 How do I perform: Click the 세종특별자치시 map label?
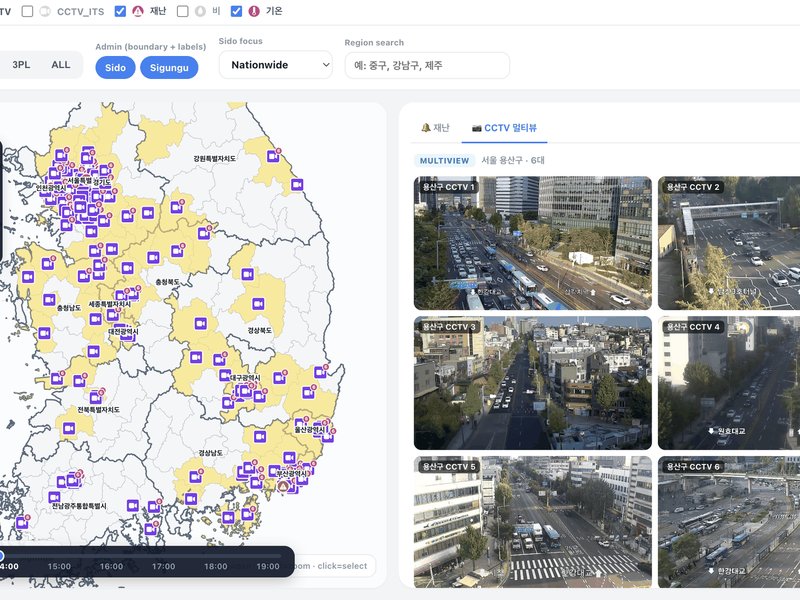[x=110, y=304]
